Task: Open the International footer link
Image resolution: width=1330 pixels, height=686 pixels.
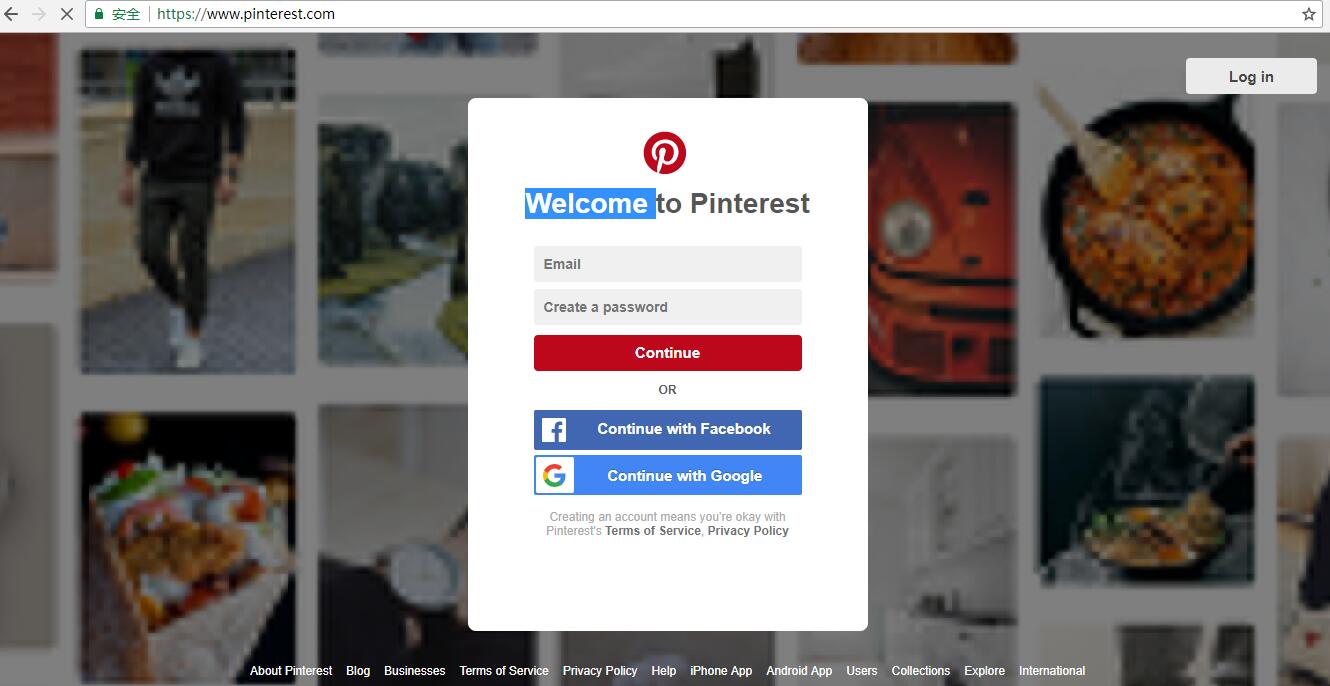Action: pos(1052,671)
